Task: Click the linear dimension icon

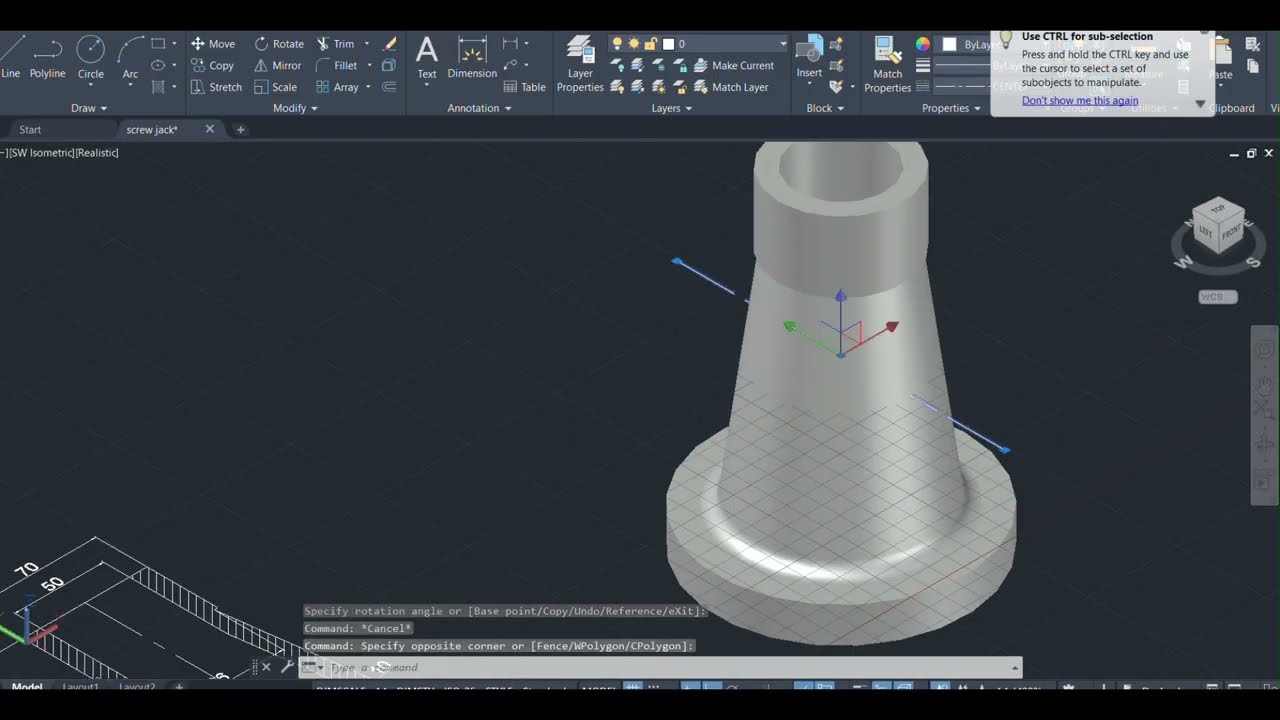Action: tap(510, 44)
